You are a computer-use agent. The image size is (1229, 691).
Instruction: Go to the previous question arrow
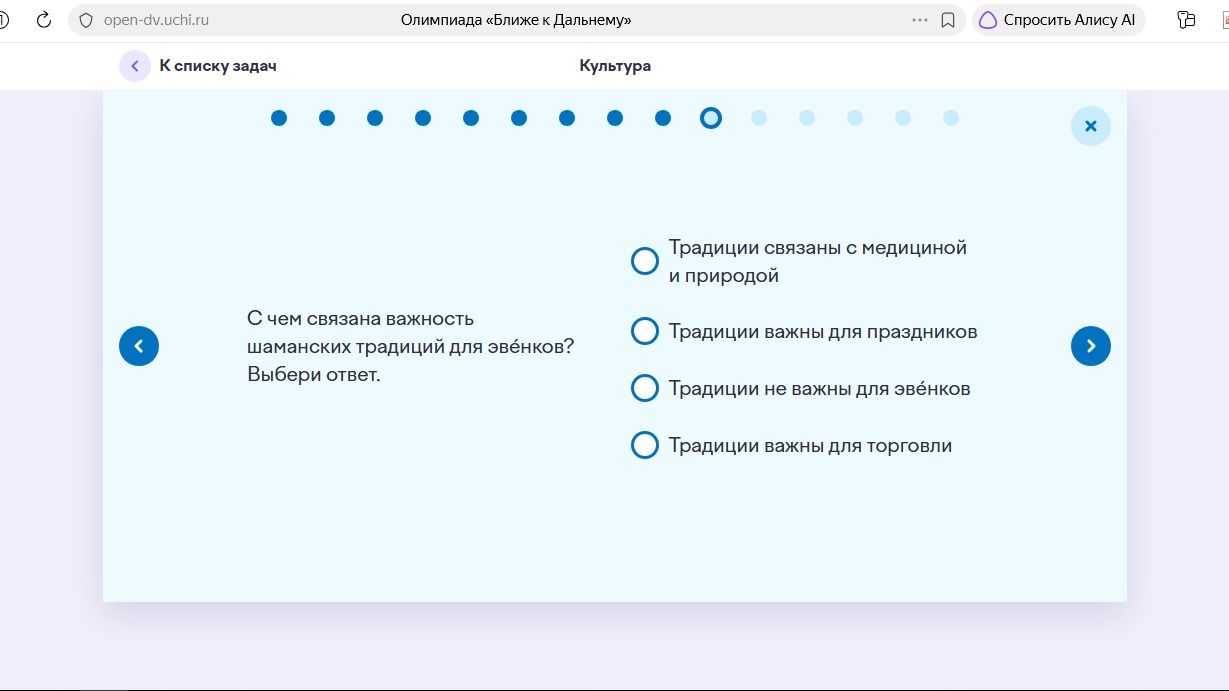pyautogui.click(x=139, y=346)
